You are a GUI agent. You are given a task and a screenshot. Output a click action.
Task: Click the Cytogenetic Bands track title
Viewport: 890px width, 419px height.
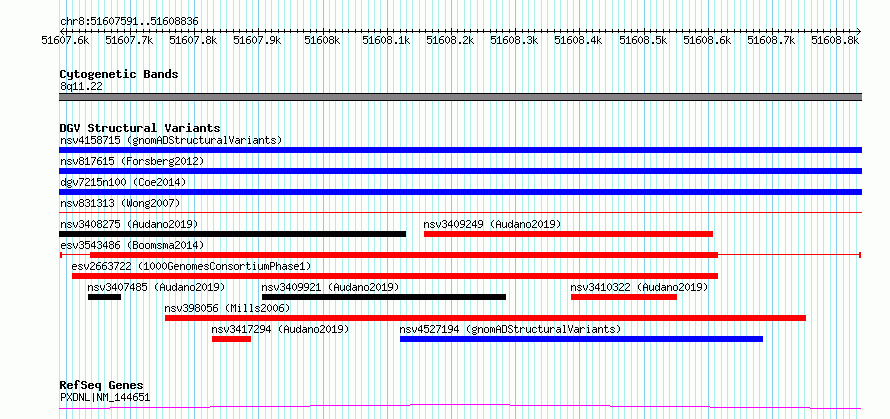[x=119, y=74]
